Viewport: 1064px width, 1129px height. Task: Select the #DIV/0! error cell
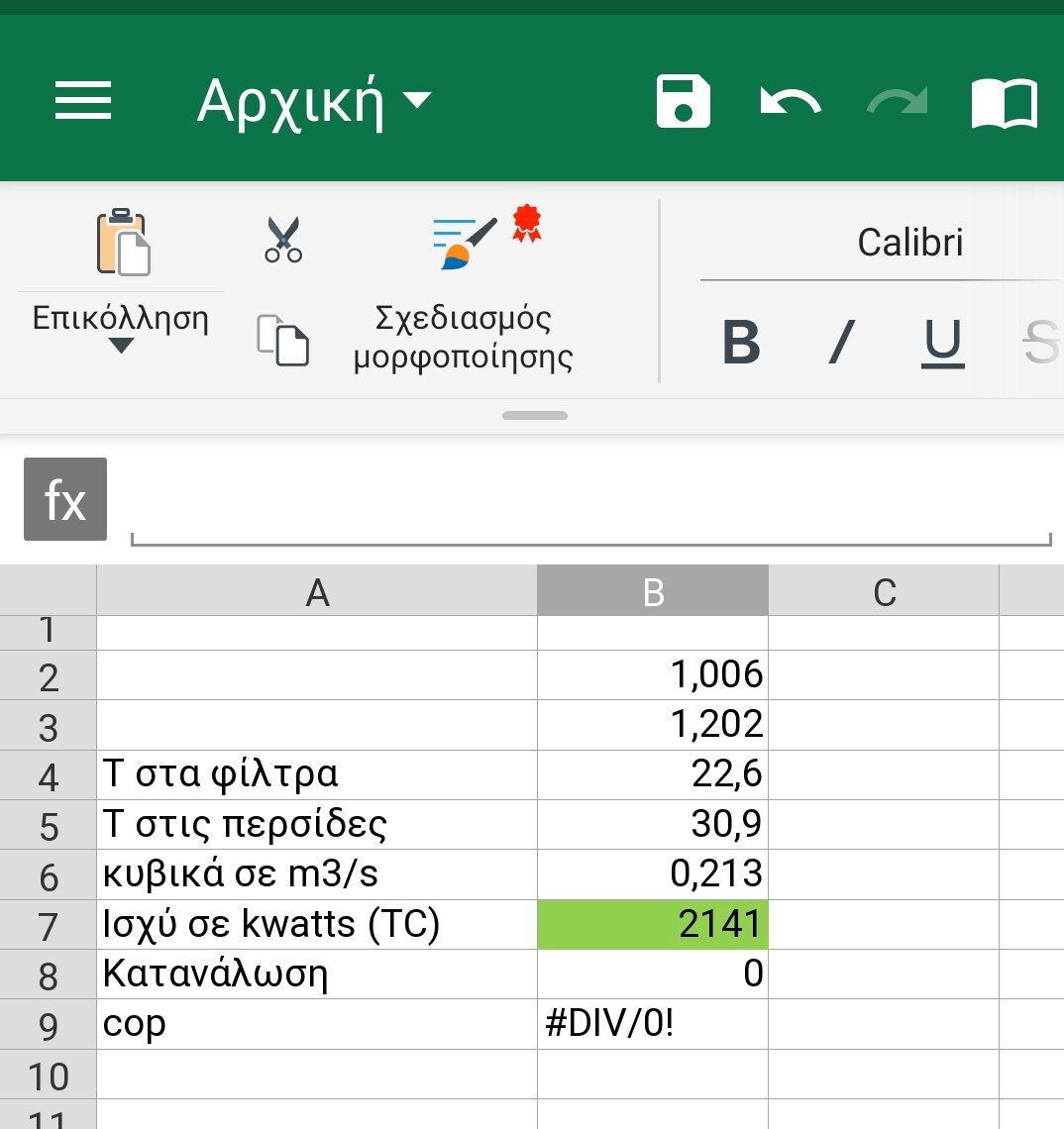[x=653, y=1024]
